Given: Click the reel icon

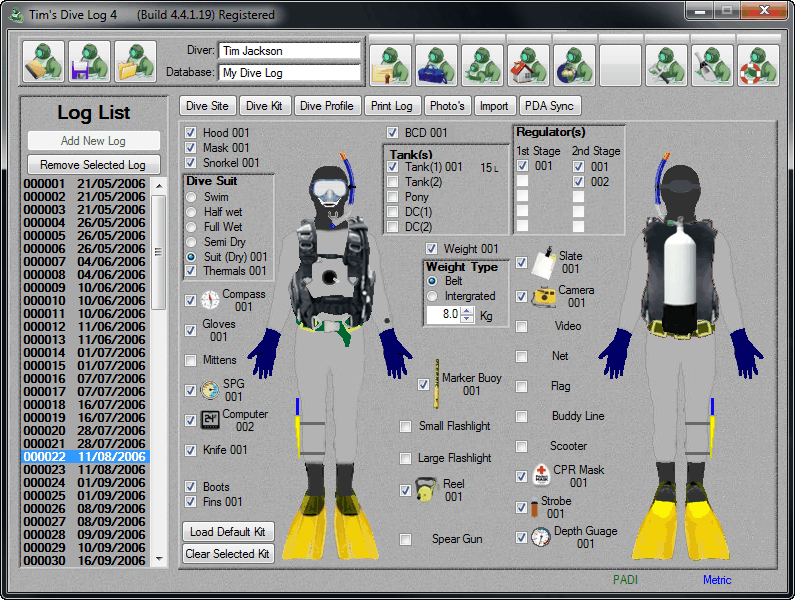Looking at the screenshot, I should 426,489.
